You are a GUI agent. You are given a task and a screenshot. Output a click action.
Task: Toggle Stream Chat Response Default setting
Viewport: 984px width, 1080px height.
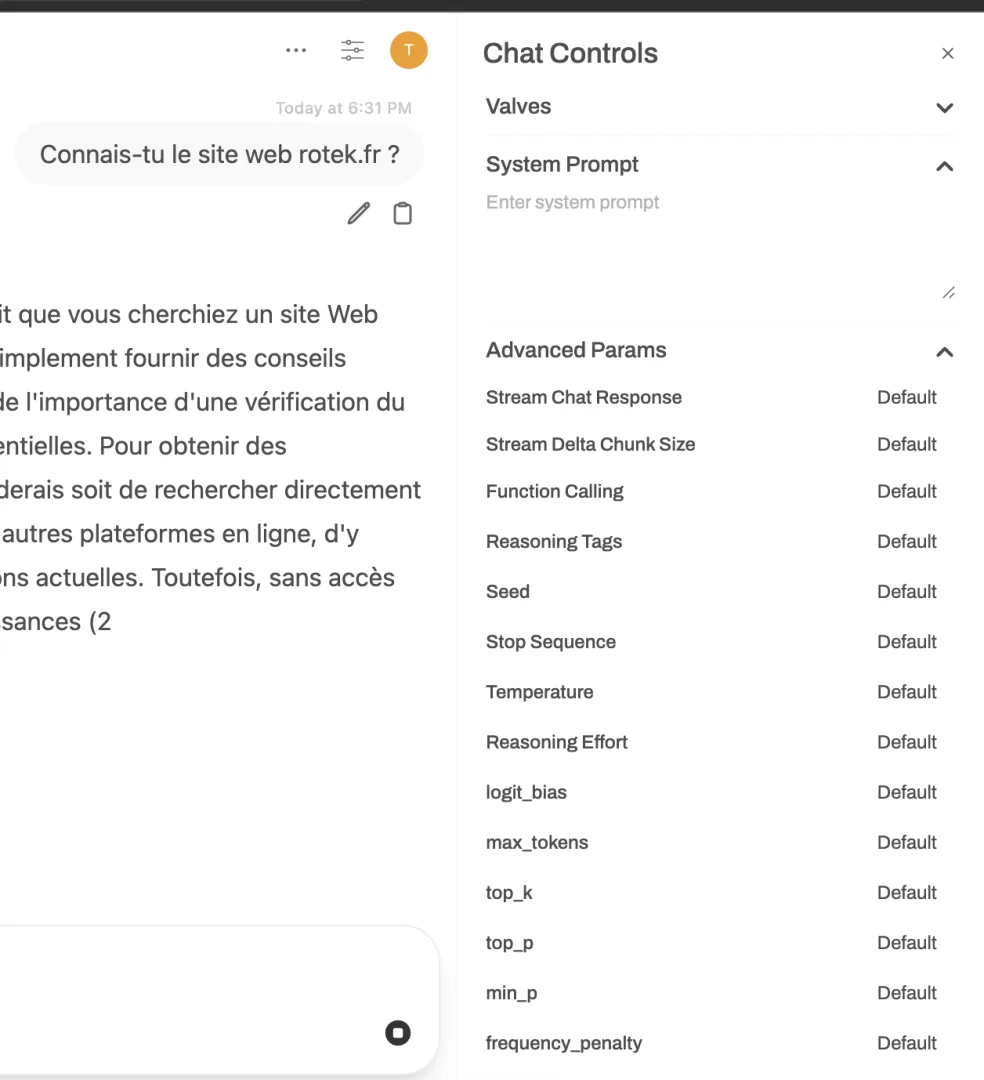click(x=906, y=397)
